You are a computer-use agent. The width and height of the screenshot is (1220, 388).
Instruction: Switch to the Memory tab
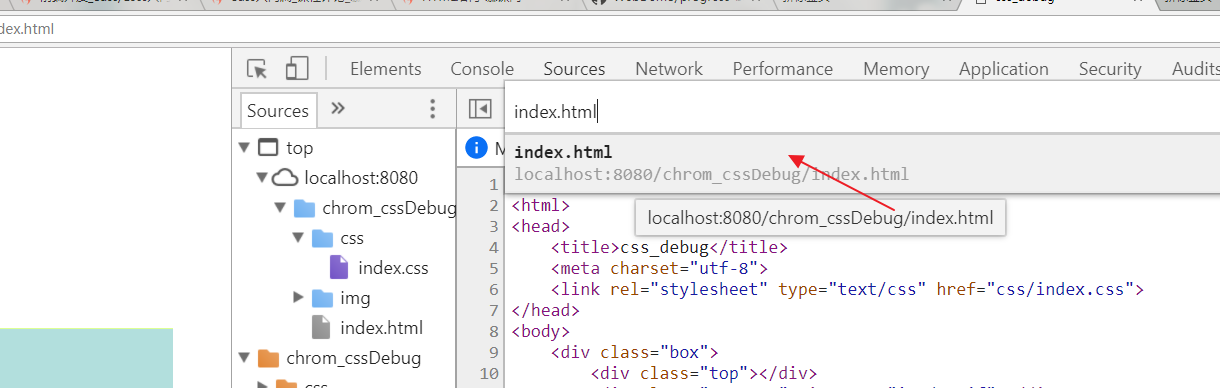[x=896, y=69]
